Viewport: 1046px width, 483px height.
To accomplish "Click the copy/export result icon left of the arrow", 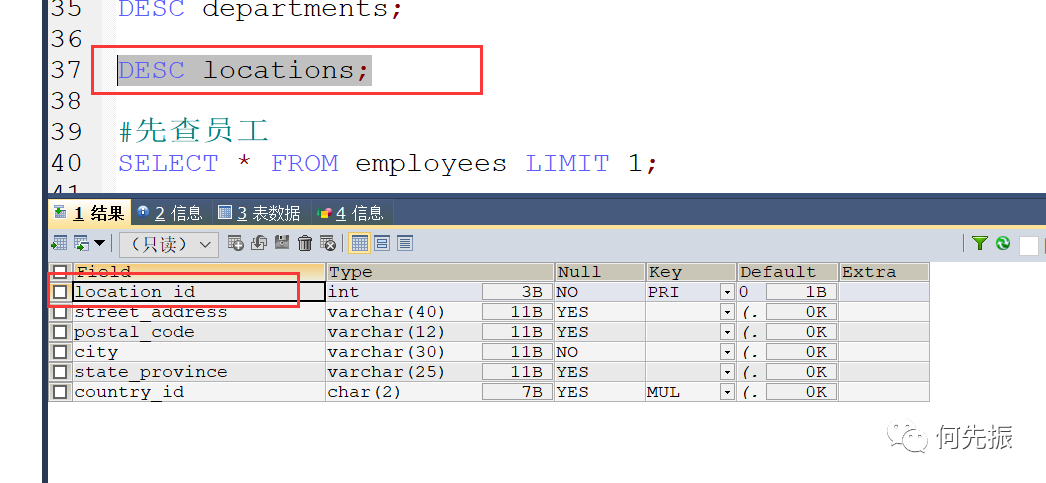I will coord(81,244).
